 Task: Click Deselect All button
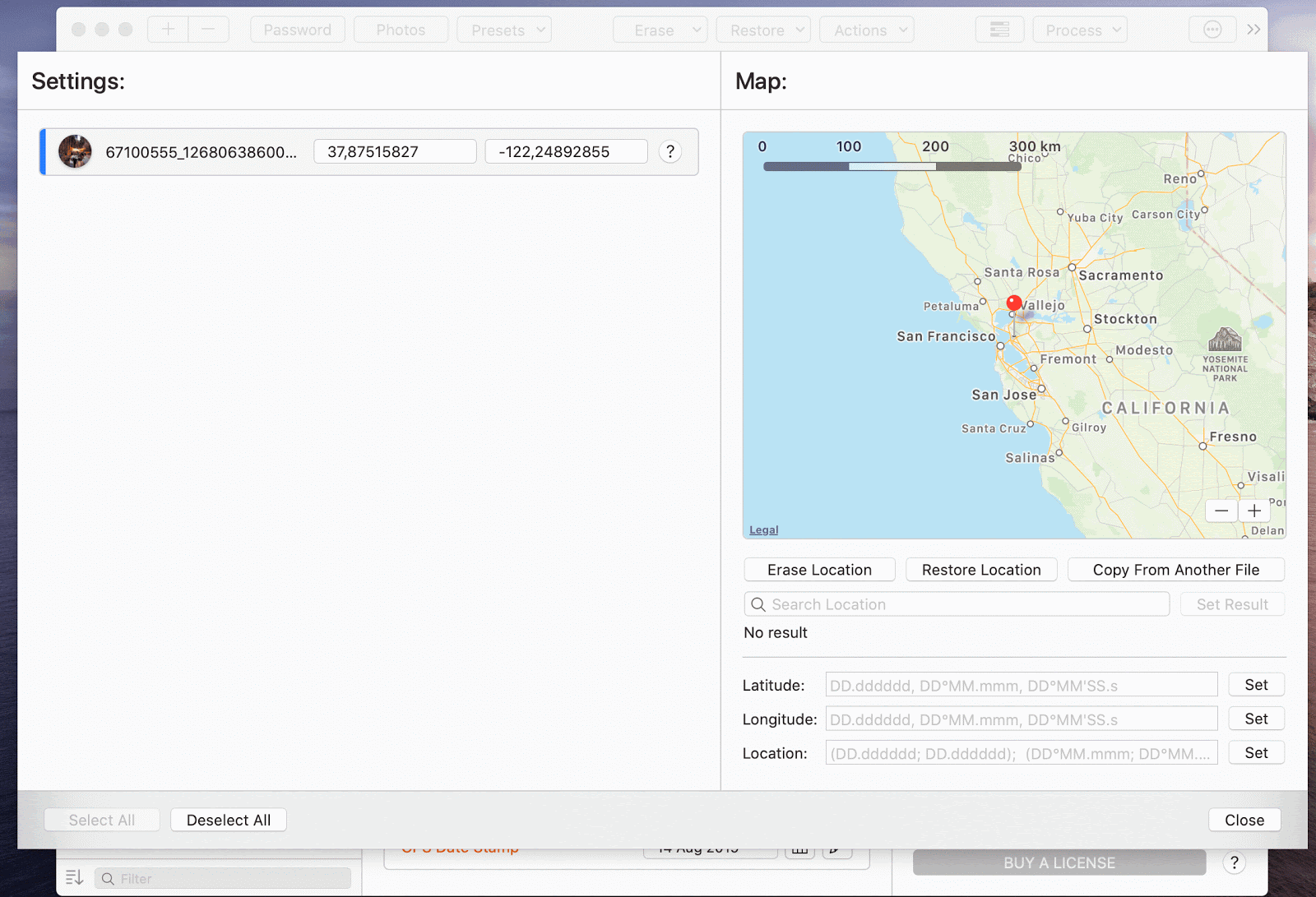229,821
